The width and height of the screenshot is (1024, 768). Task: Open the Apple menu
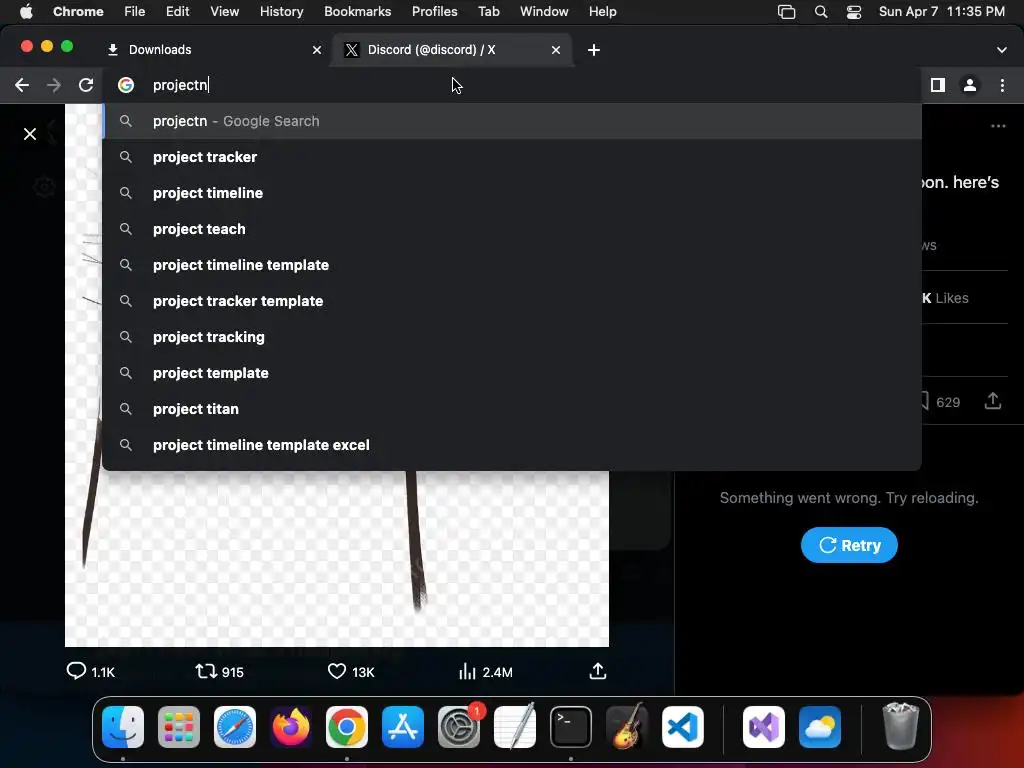pos(26,11)
